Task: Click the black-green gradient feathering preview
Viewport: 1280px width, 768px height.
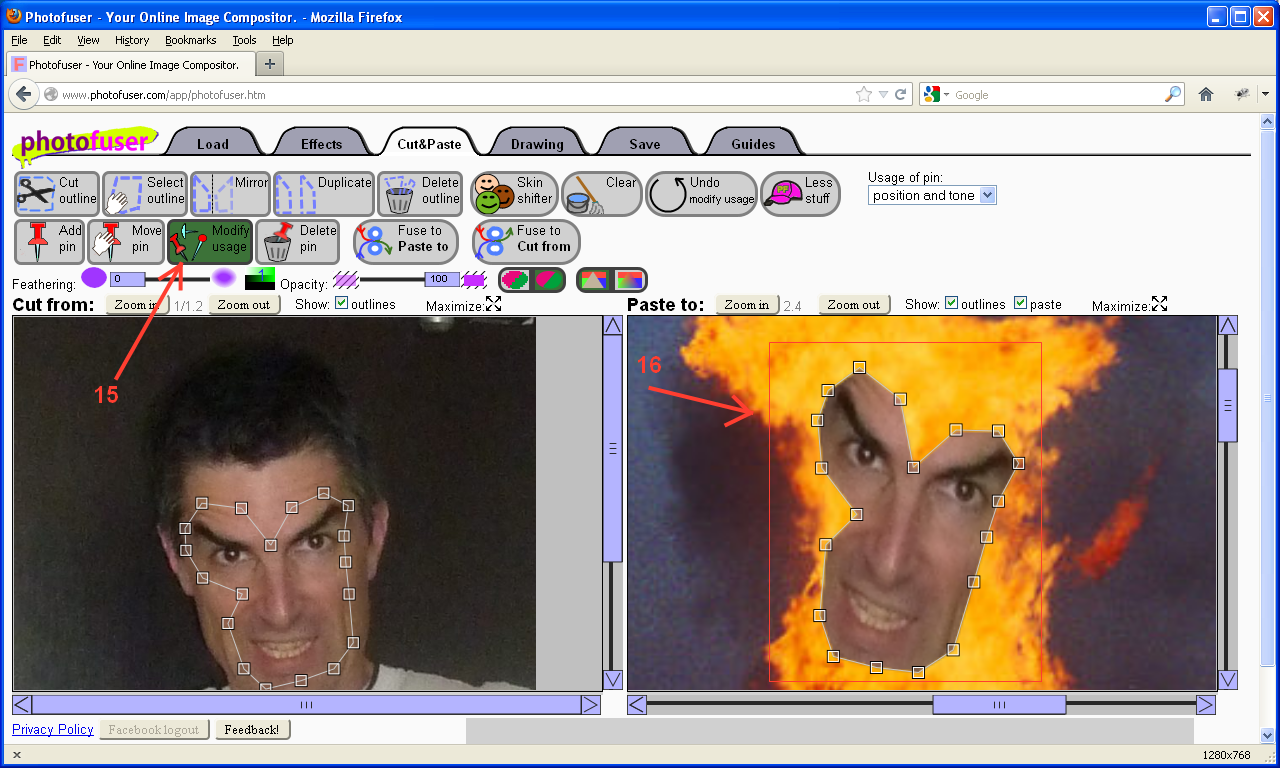Action: tap(260, 279)
